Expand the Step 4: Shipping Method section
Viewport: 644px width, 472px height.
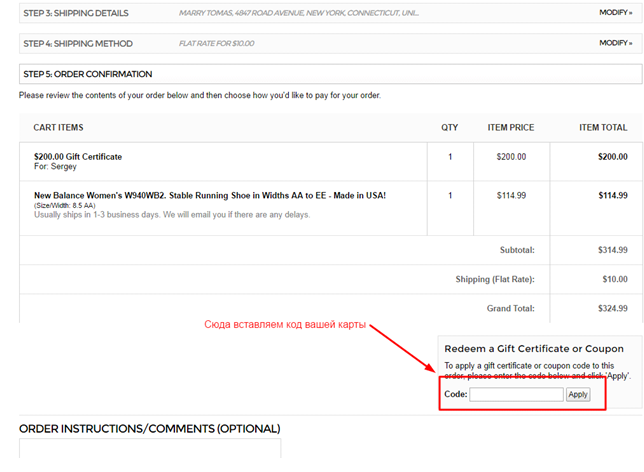pos(78,44)
